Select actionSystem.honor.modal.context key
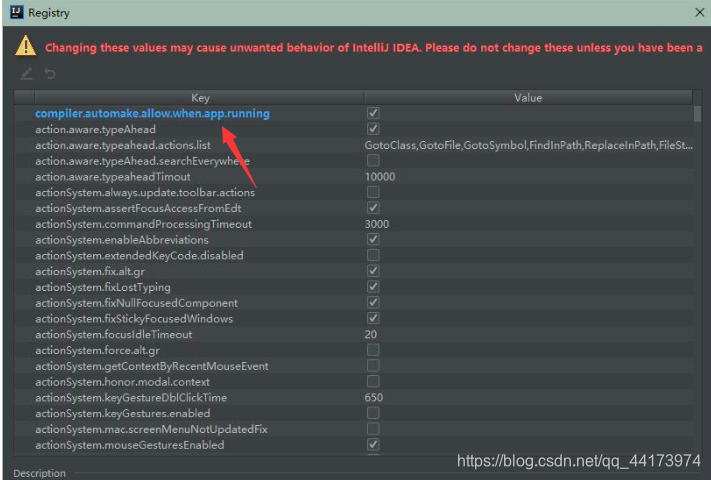This screenshot has width=711, height=480. click(x=122, y=382)
